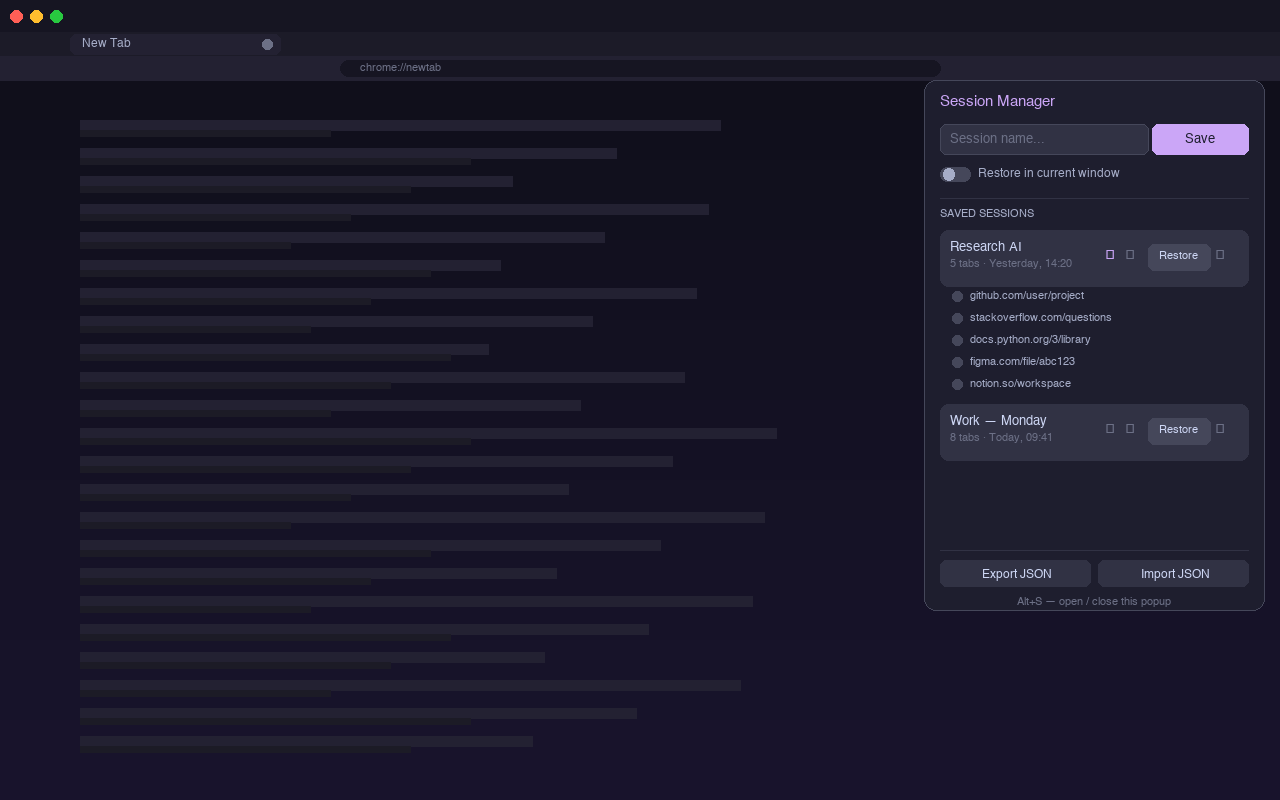Click favicon beside notion.so/workspace
This screenshot has width=1280, height=800.
[x=957, y=385]
